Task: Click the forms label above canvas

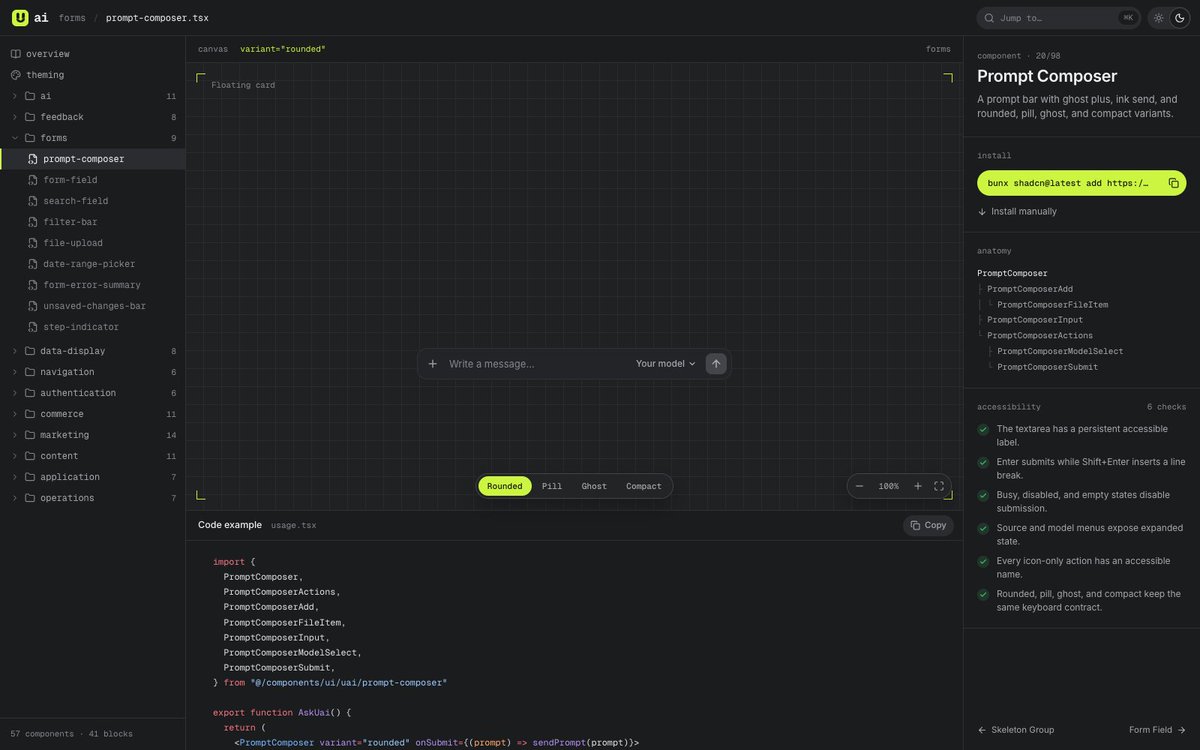Action: point(938,49)
